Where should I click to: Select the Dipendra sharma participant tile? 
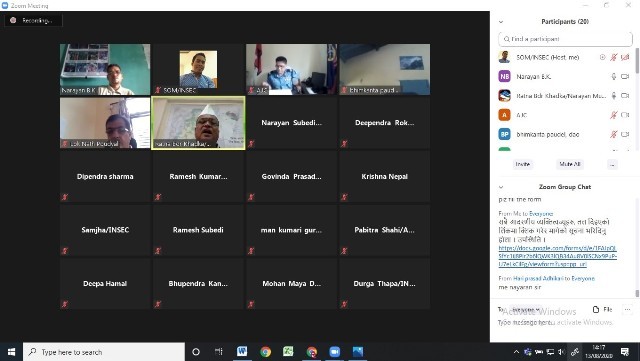click(105, 176)
